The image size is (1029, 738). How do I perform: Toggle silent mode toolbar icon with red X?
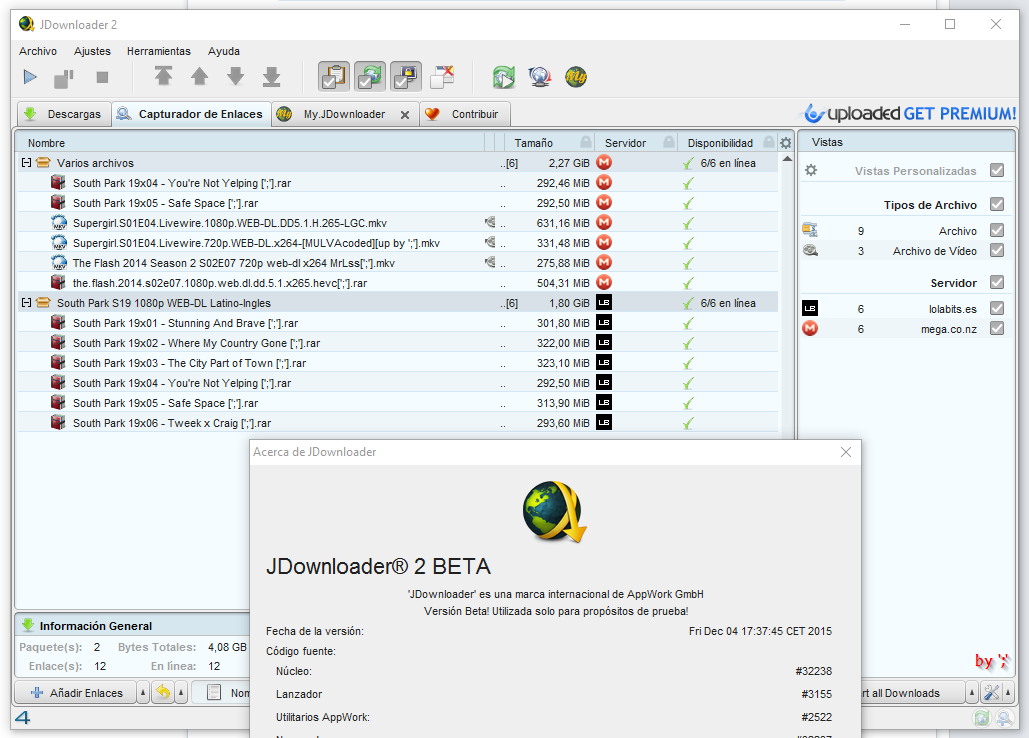click(442, 77)
